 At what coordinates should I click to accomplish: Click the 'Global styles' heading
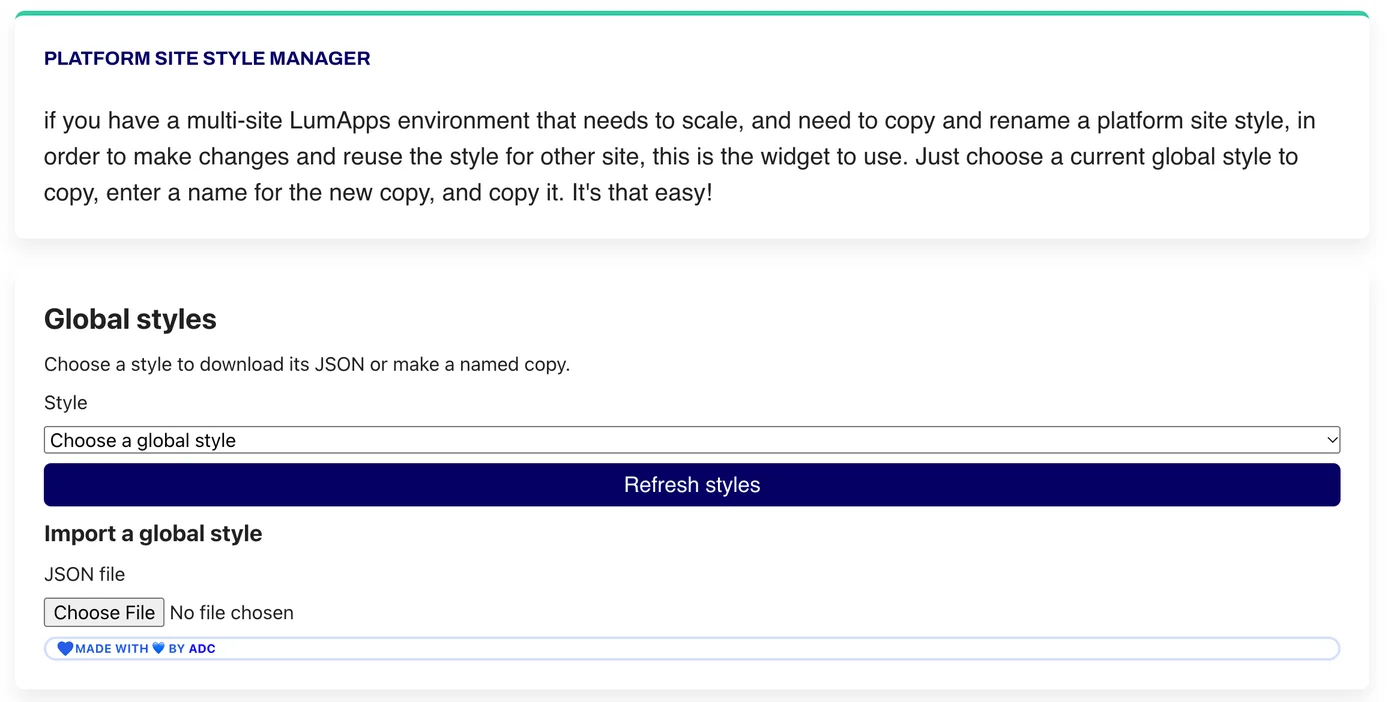(x=130, y=319)
